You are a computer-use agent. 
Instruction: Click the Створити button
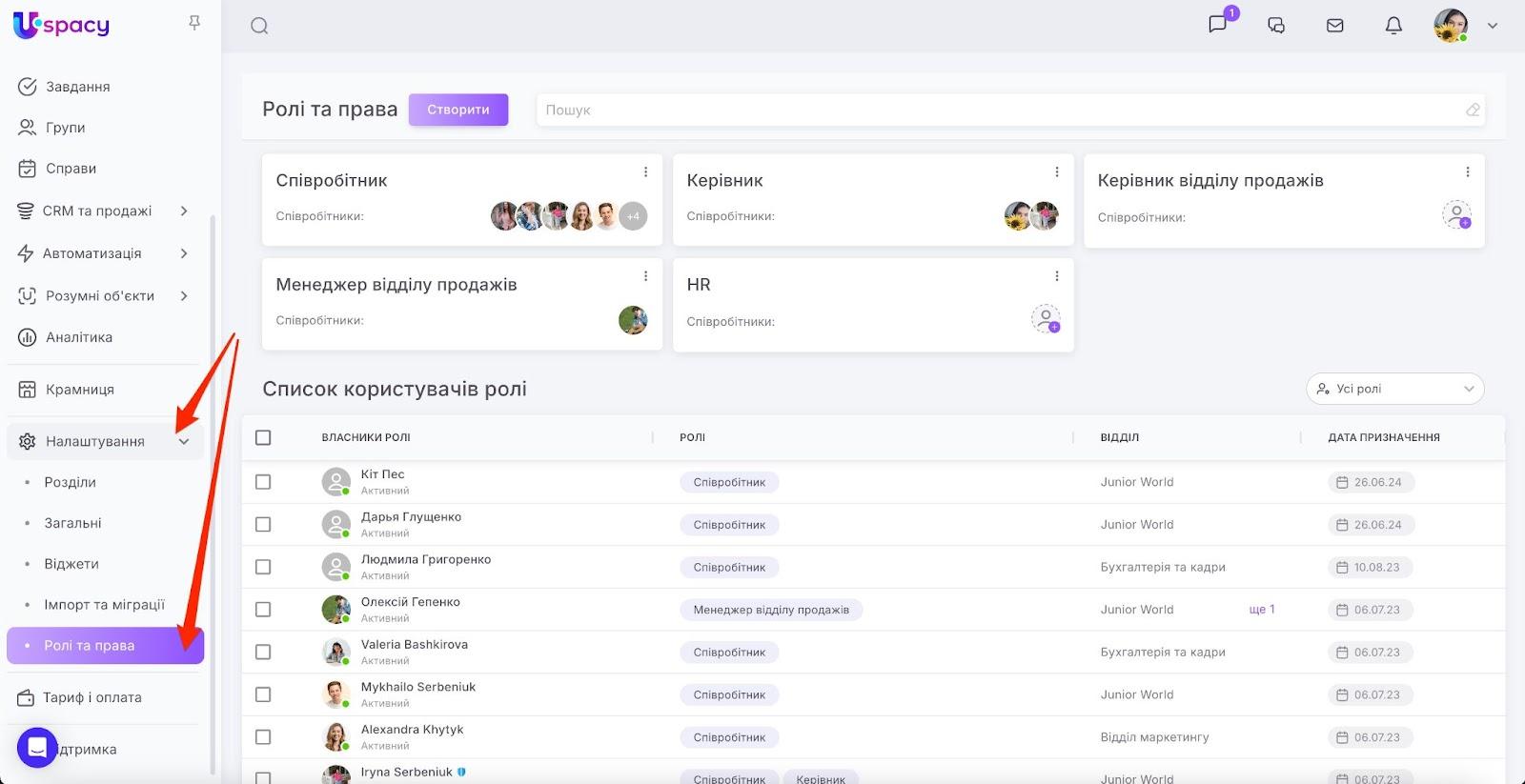(458, 110)
